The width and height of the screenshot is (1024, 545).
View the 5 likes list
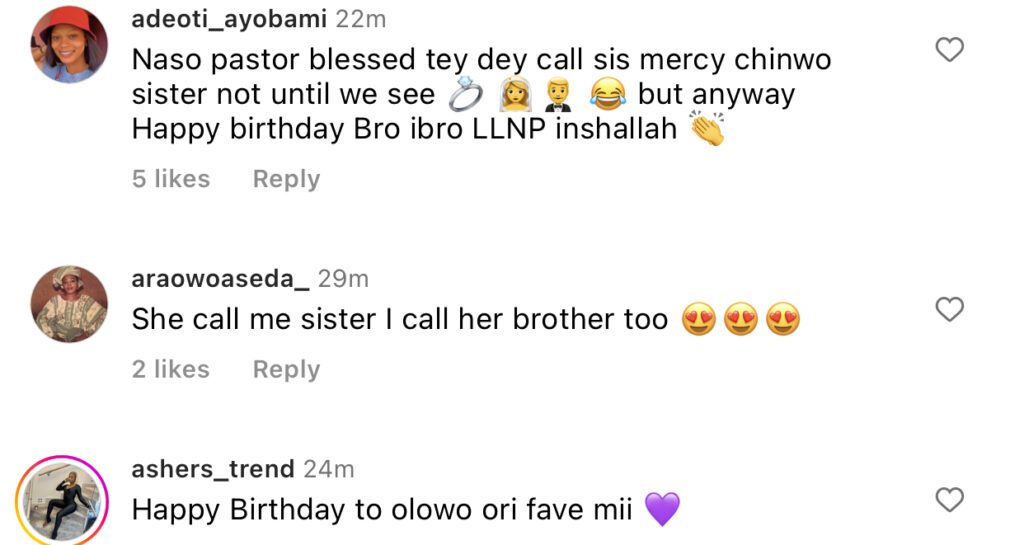(171, 179)
